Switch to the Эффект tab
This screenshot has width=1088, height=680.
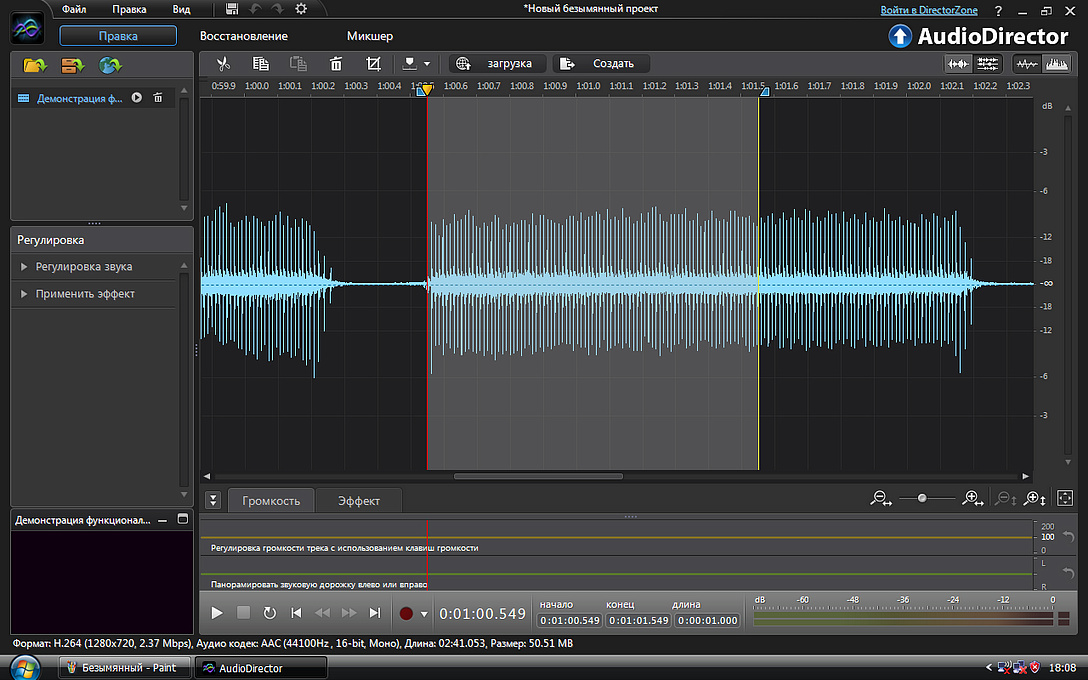[358, 501]
